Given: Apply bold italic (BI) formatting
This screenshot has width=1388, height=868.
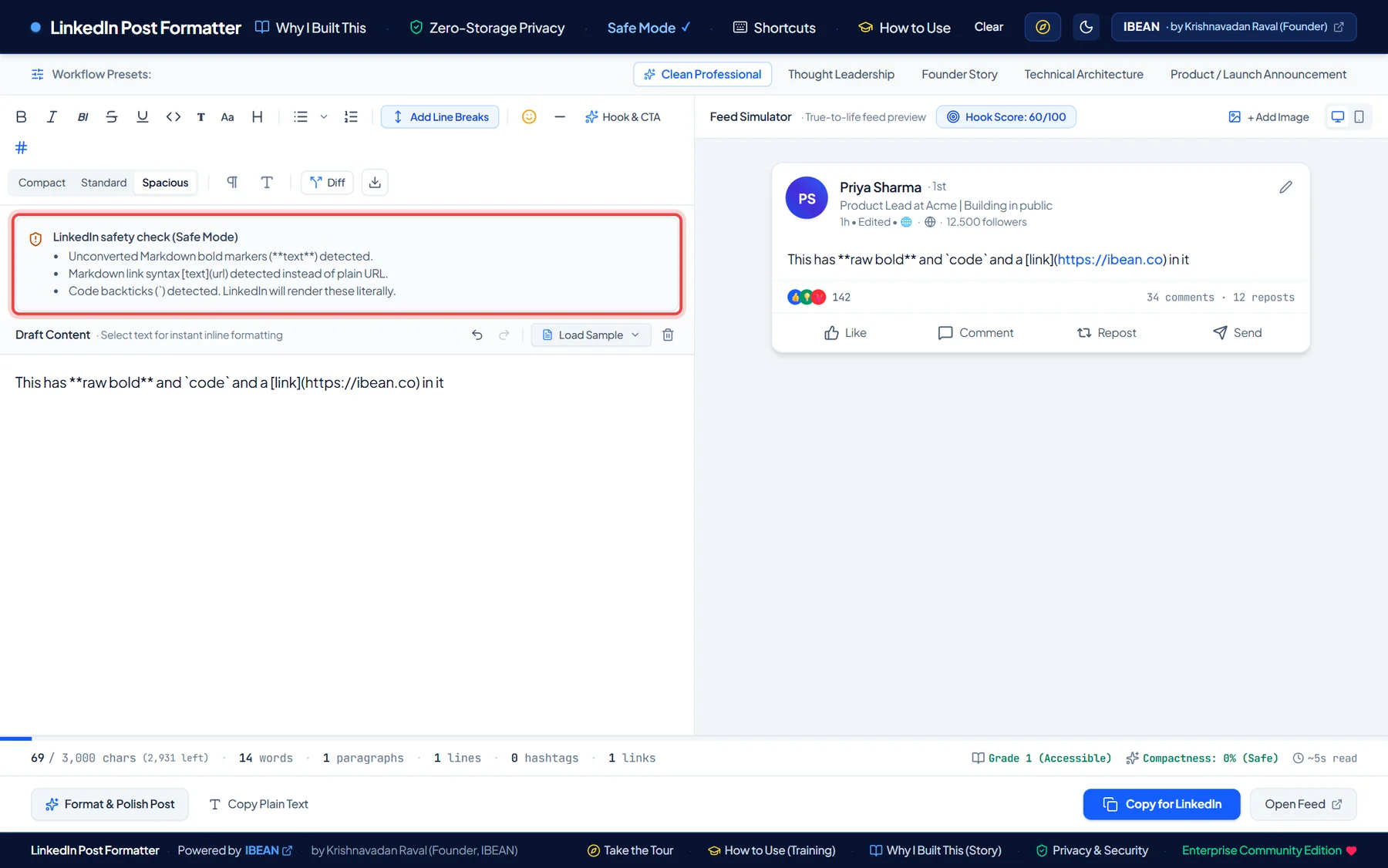Looking at the screenshot, I should point(83,117).
